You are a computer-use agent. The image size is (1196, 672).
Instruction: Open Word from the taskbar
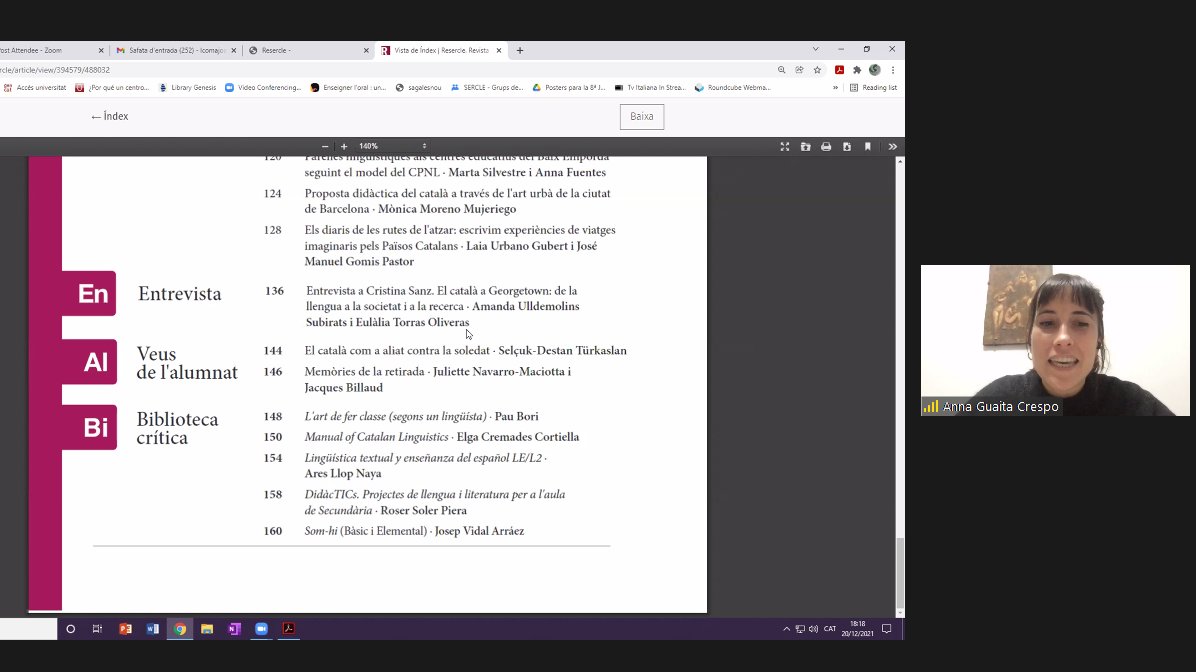[153, 629]
